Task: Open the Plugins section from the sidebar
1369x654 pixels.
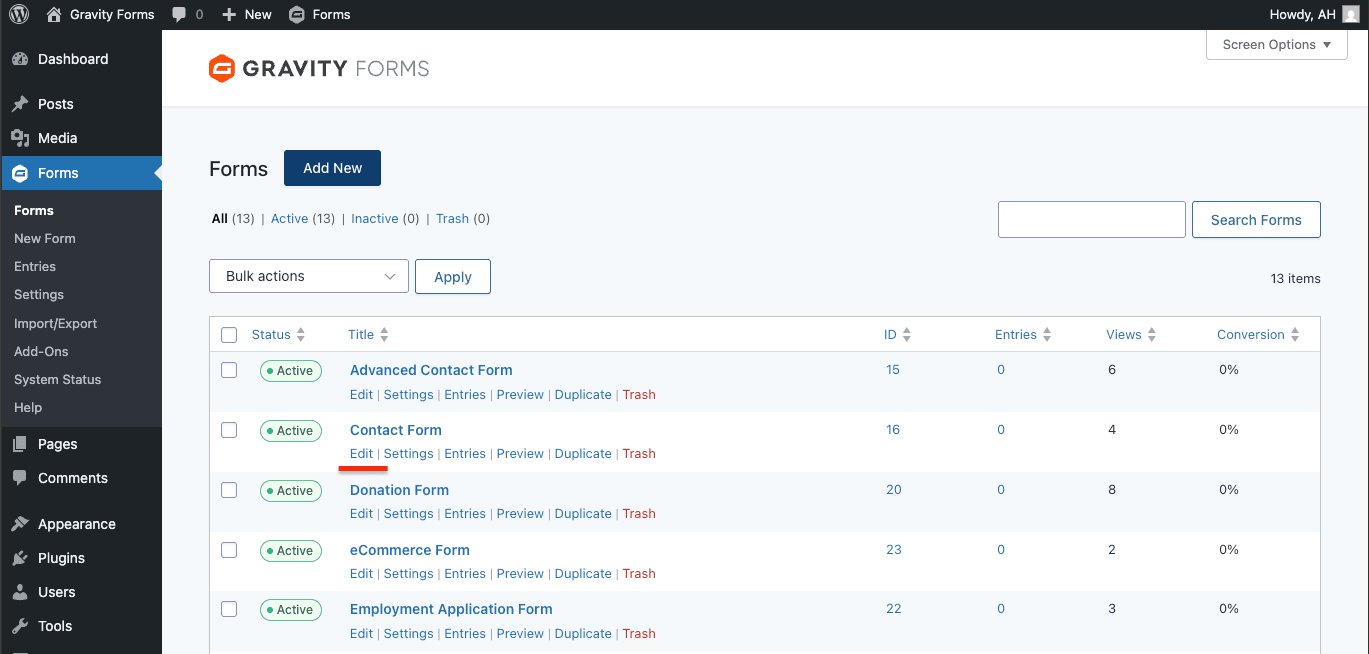Action: 60,558
